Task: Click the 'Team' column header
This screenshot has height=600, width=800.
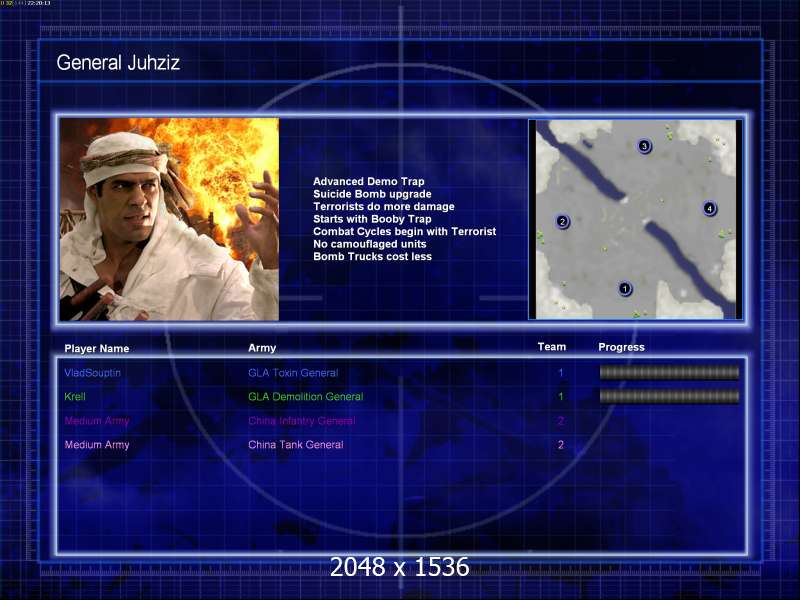Action: click(552, 347)
